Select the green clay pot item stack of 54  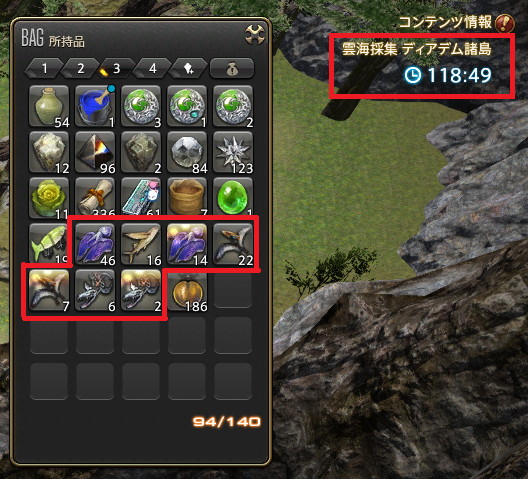49,106
